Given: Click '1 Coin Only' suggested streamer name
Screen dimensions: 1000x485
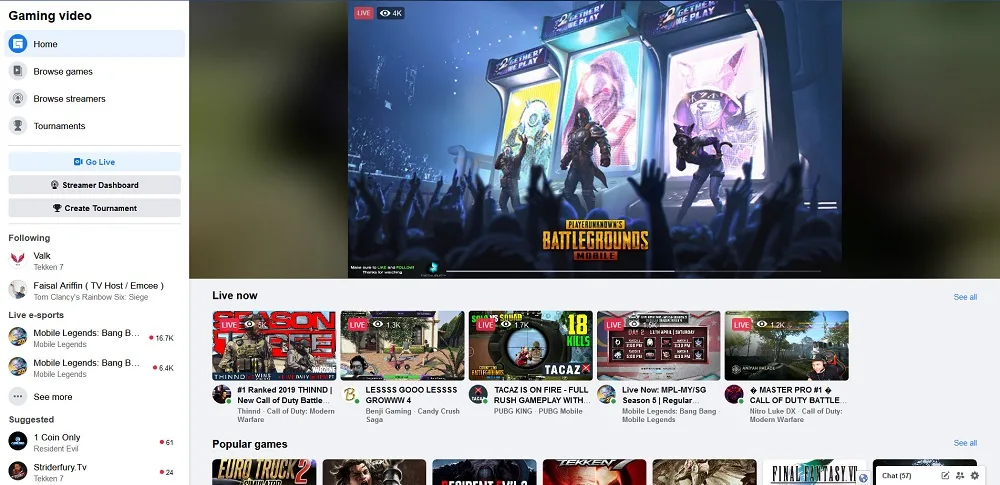Looking at the screenshot, I should pyautogui.click(x=57, y=437).
